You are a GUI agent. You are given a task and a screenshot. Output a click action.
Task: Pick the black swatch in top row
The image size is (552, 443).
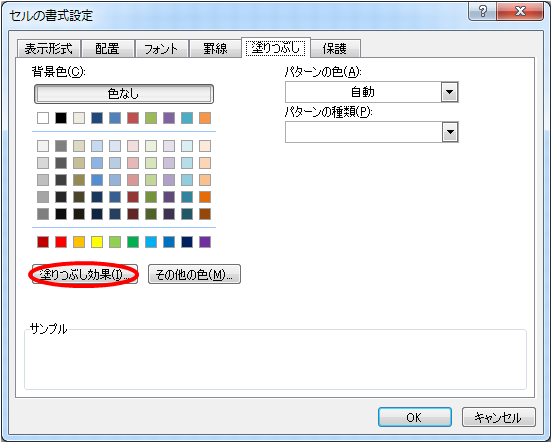tap(61, 118)
